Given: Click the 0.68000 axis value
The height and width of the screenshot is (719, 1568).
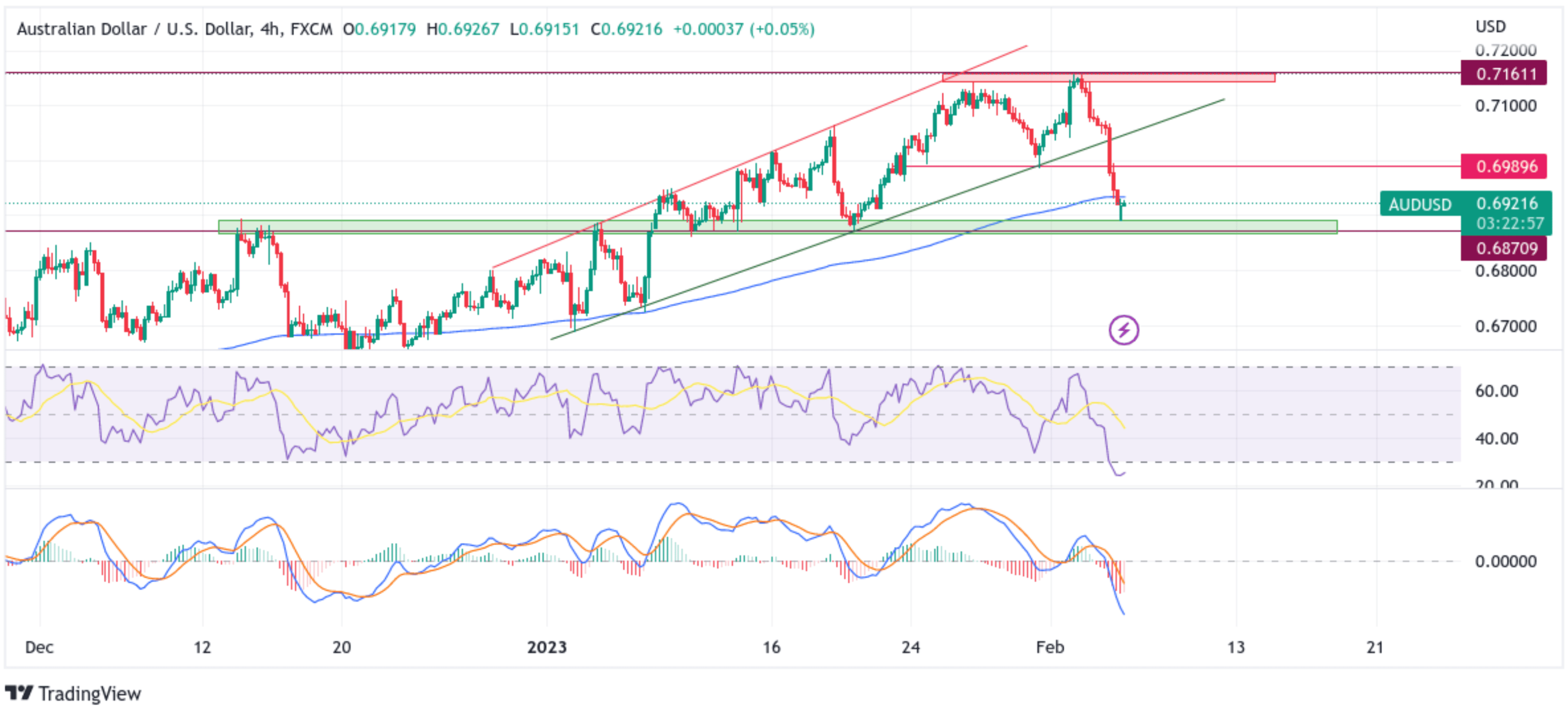Looking at the screenshot, I should (1506, 270).
